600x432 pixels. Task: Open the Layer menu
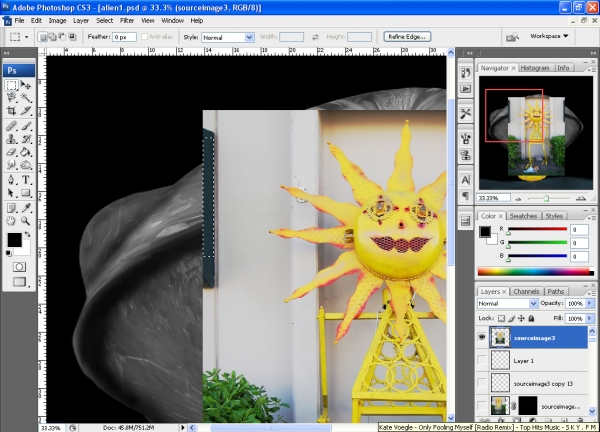click(x=81, y=21)
